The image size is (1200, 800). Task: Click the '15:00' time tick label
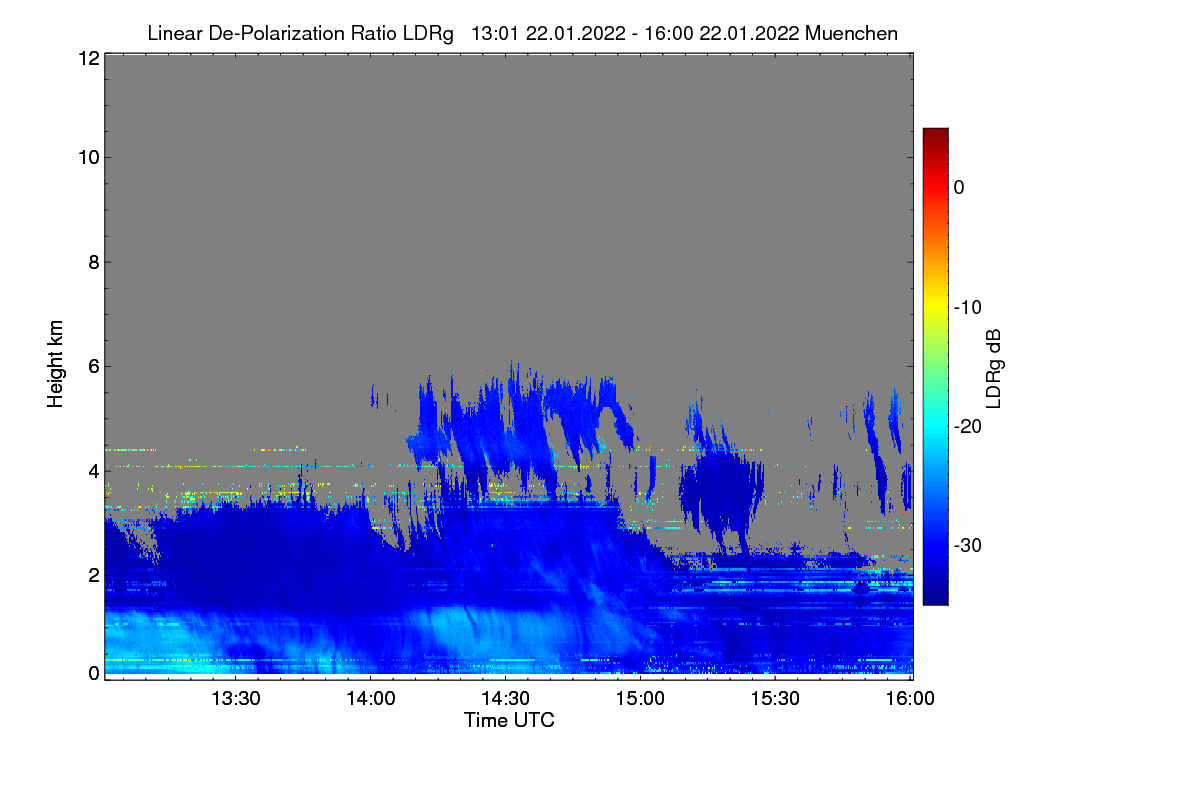640,699
